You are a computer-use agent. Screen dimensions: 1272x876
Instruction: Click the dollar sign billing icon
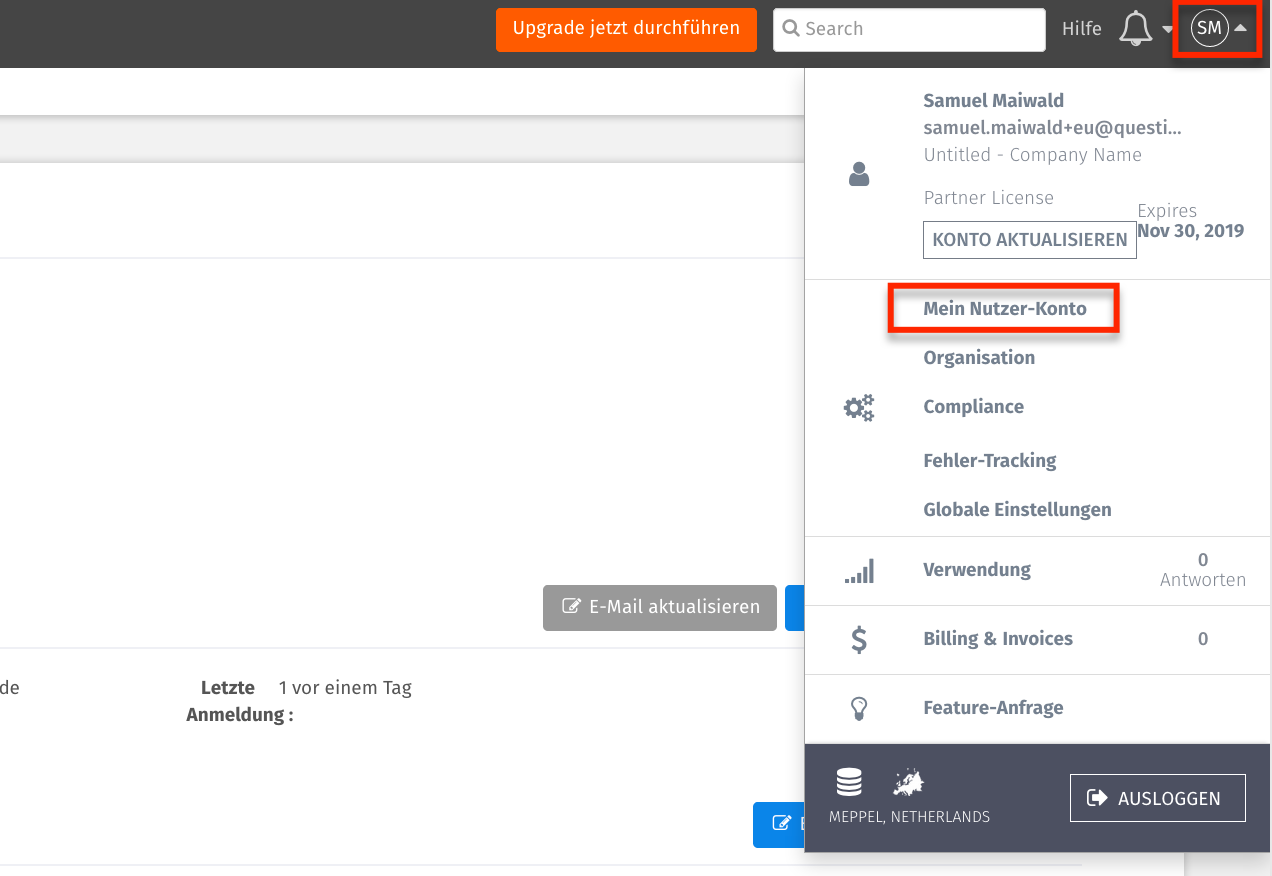coord(859,639)
